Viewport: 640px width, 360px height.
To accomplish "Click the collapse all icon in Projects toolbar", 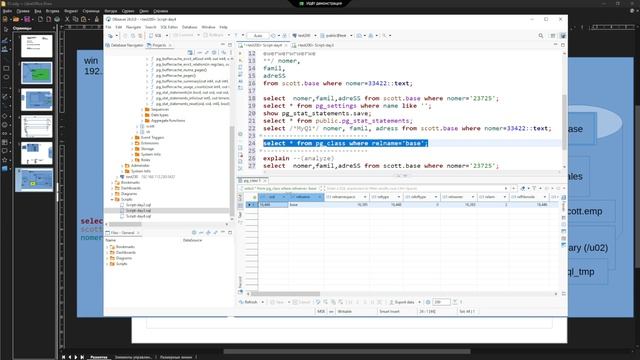I will coord(199,53).
